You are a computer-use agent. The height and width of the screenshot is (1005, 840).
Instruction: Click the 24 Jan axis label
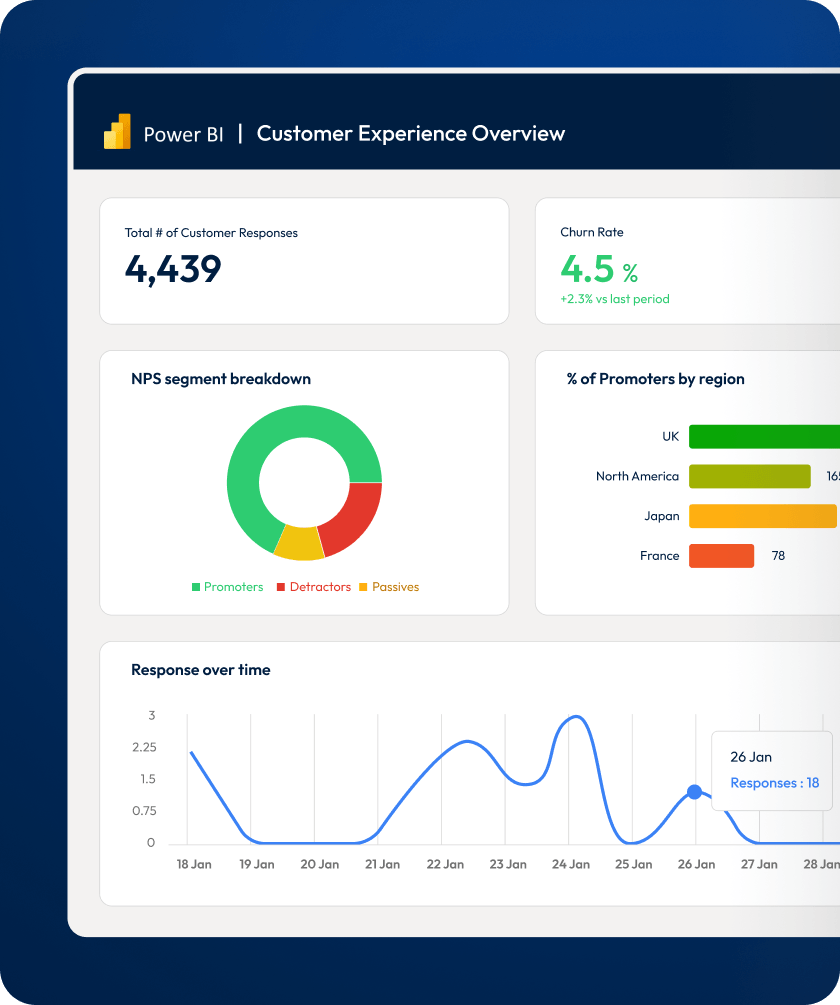click(x=571, y=865)
